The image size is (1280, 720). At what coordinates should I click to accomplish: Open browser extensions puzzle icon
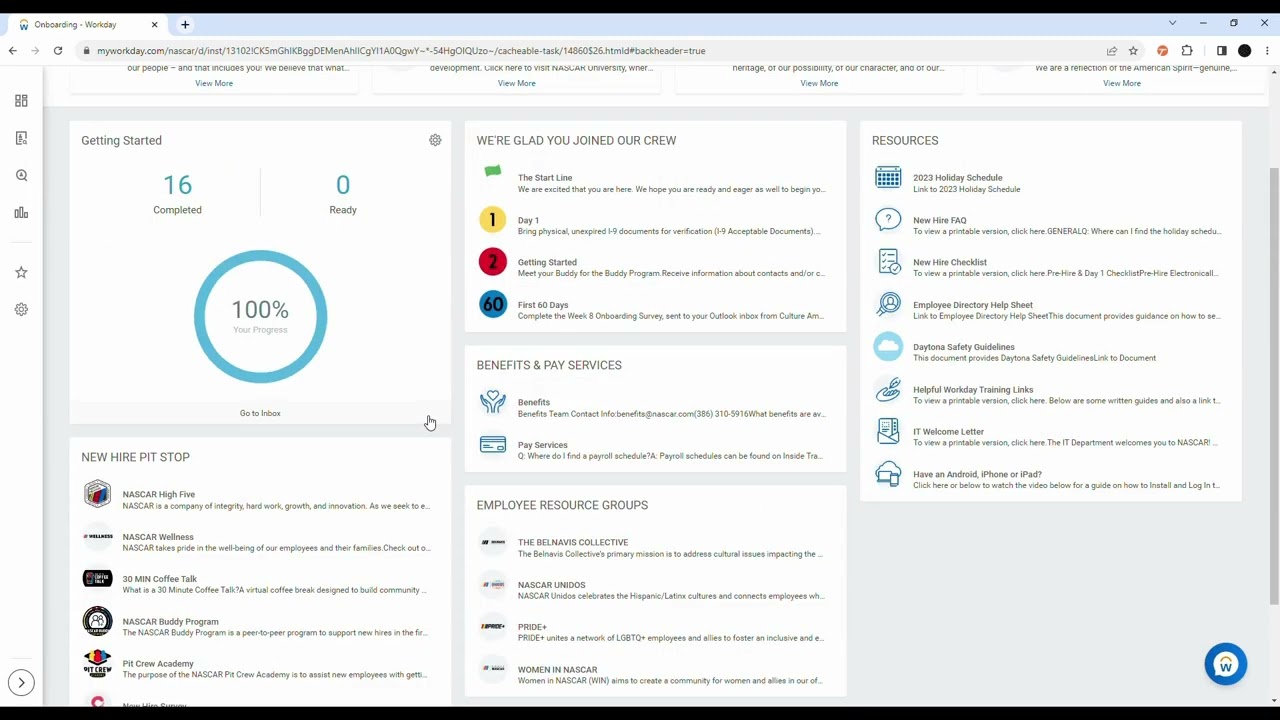point(1187,50)
